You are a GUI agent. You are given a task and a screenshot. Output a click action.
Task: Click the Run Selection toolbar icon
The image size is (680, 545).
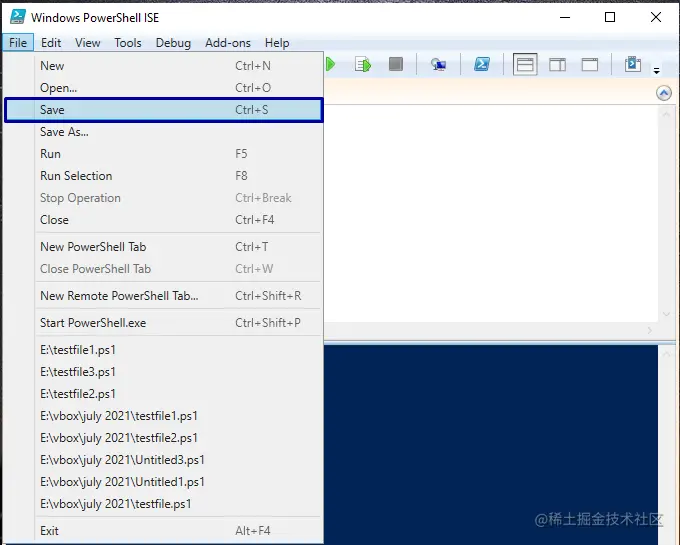tap(363, 65)
